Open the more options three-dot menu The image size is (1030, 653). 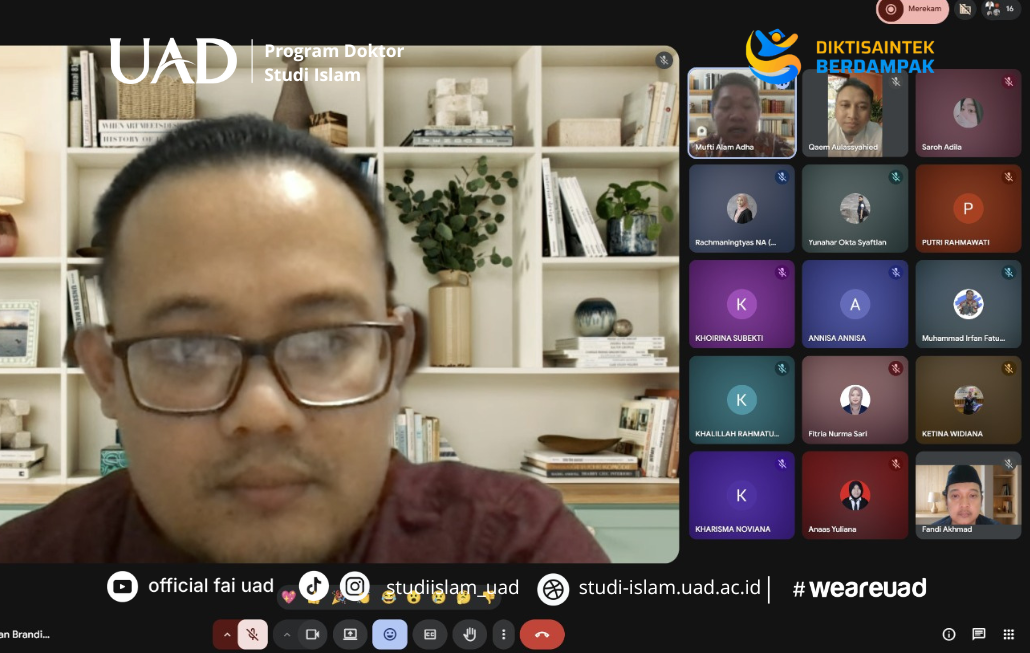tap(504, 634)
